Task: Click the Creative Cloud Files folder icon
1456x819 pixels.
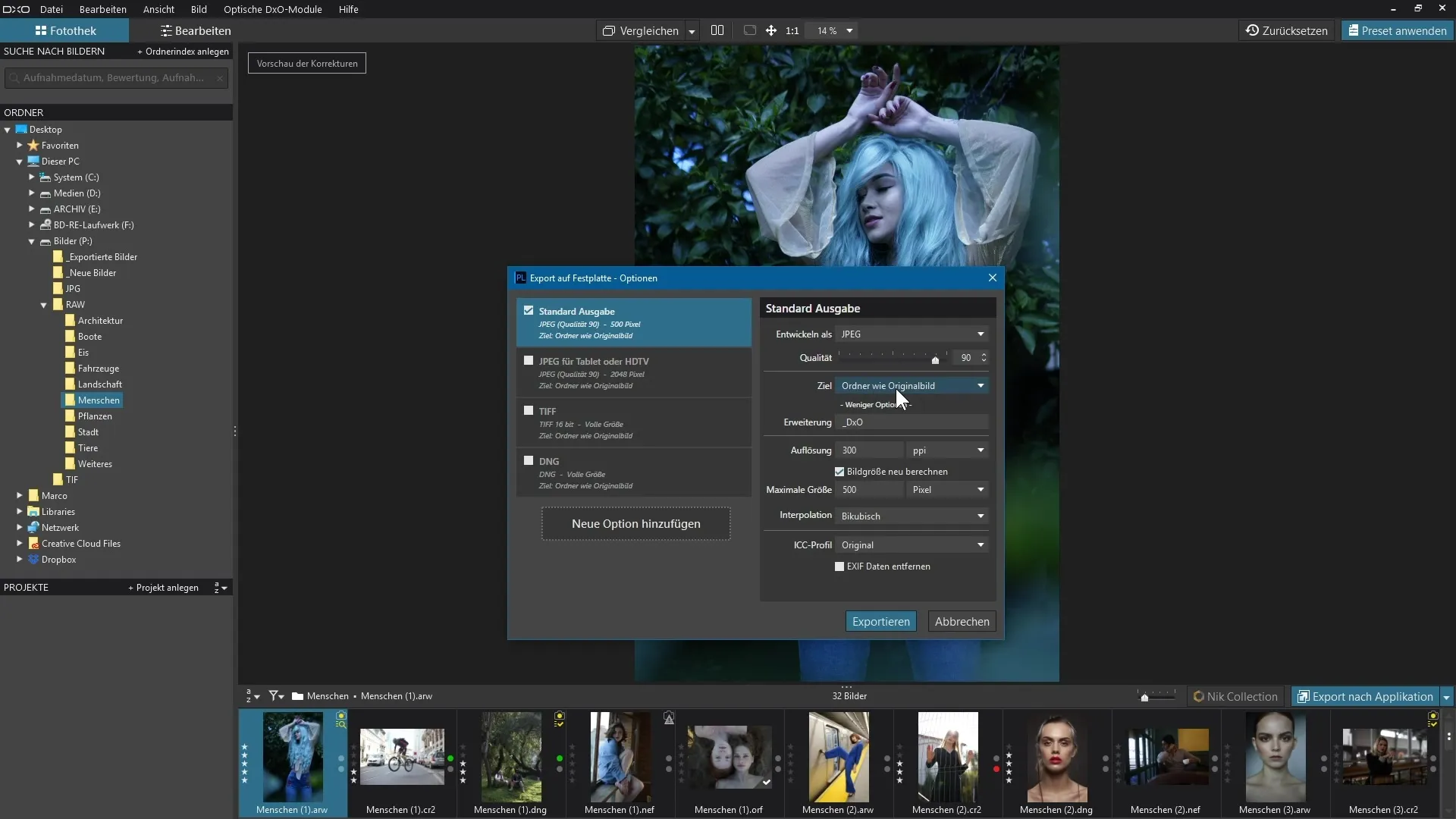Action: point(33,544)
